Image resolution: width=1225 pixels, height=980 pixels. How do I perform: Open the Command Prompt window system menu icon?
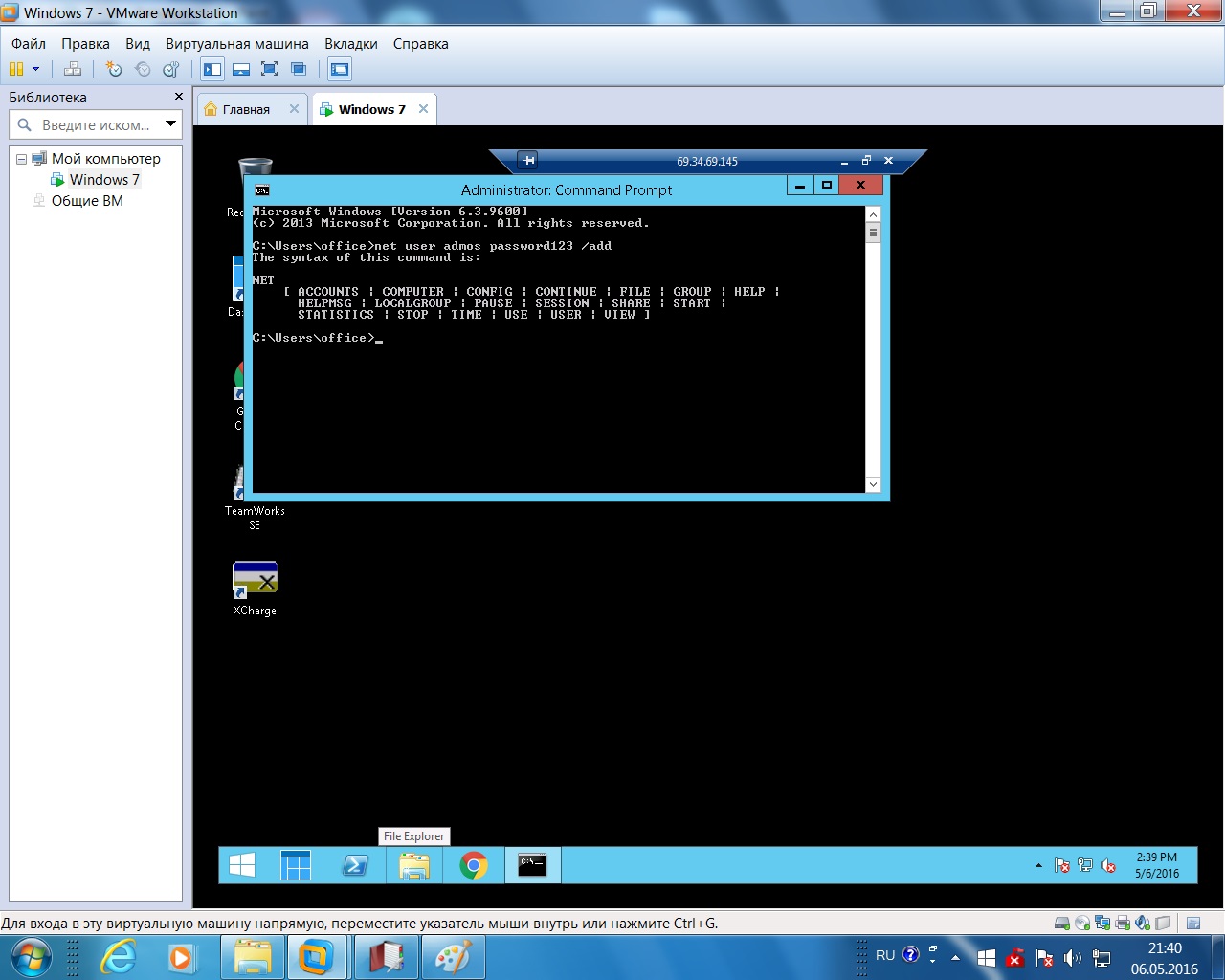(262, 190)
